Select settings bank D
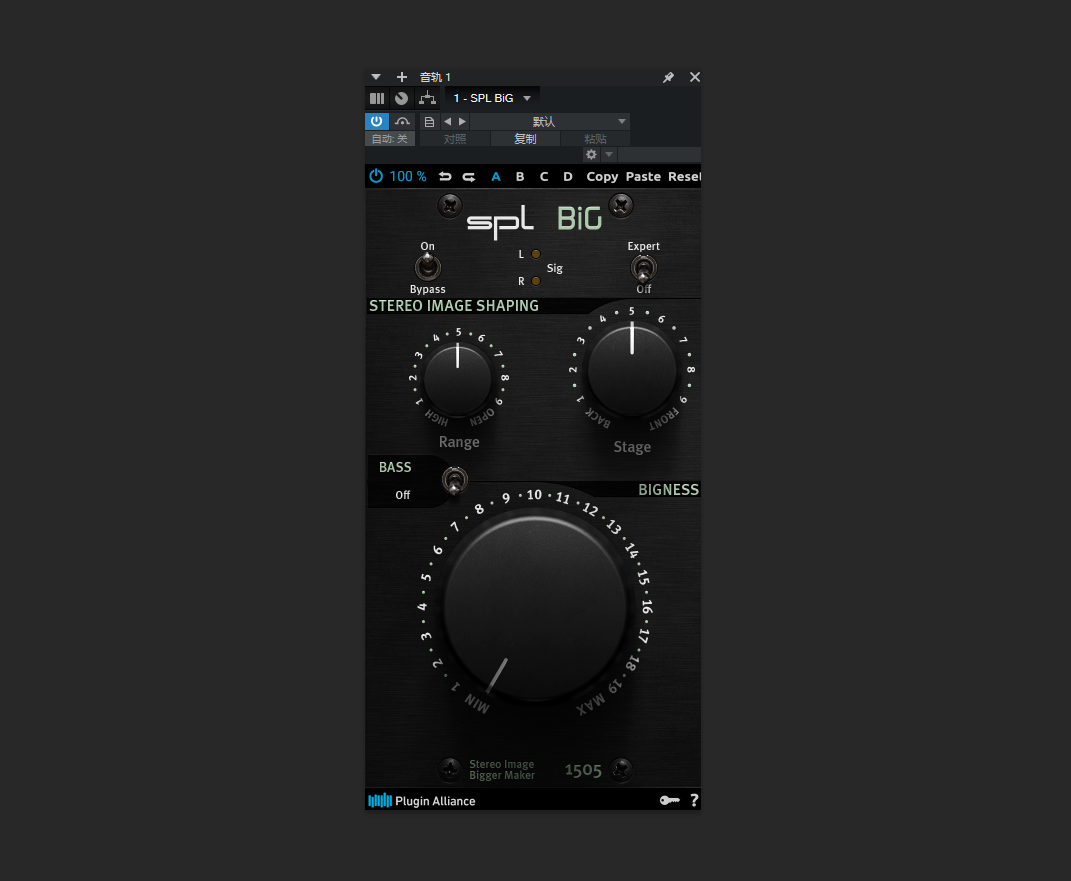The image size is (1071, 881). pyautogui.click(x=568, y=176)
